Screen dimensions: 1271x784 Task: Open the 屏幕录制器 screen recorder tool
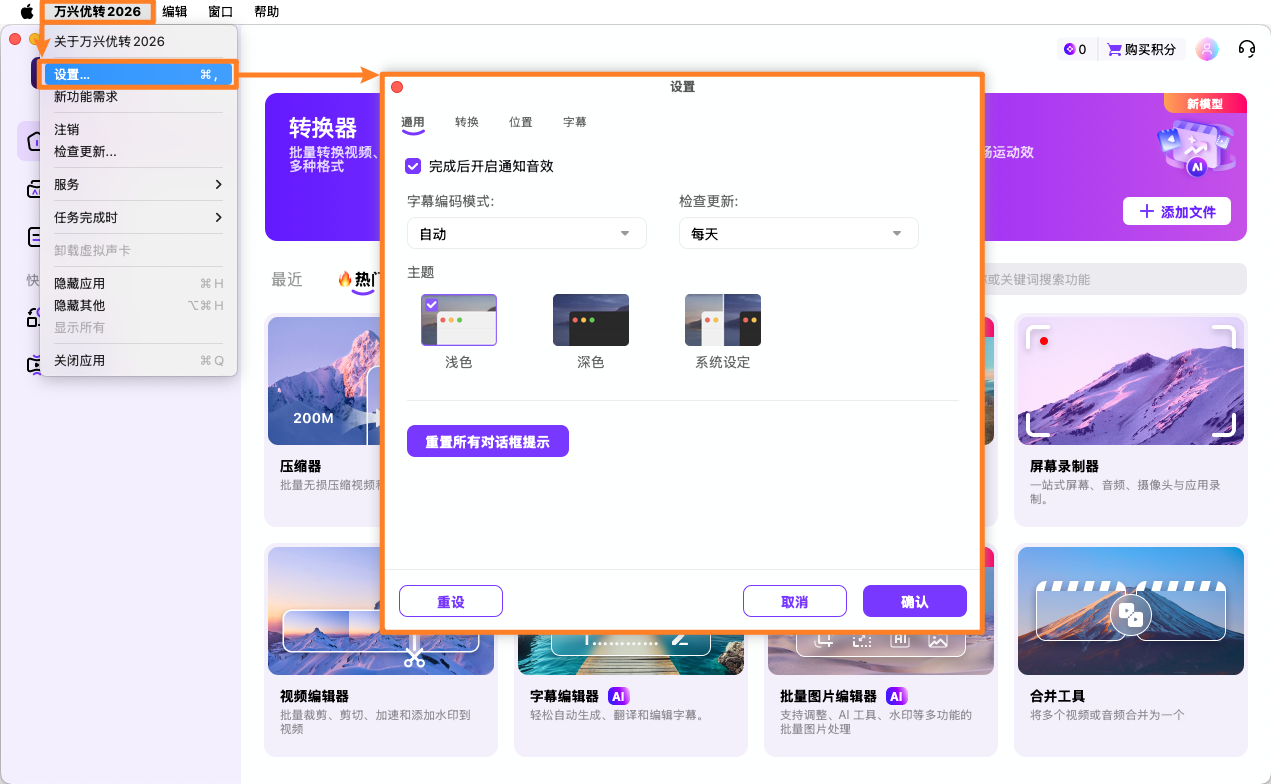(x=1130, y=420)
